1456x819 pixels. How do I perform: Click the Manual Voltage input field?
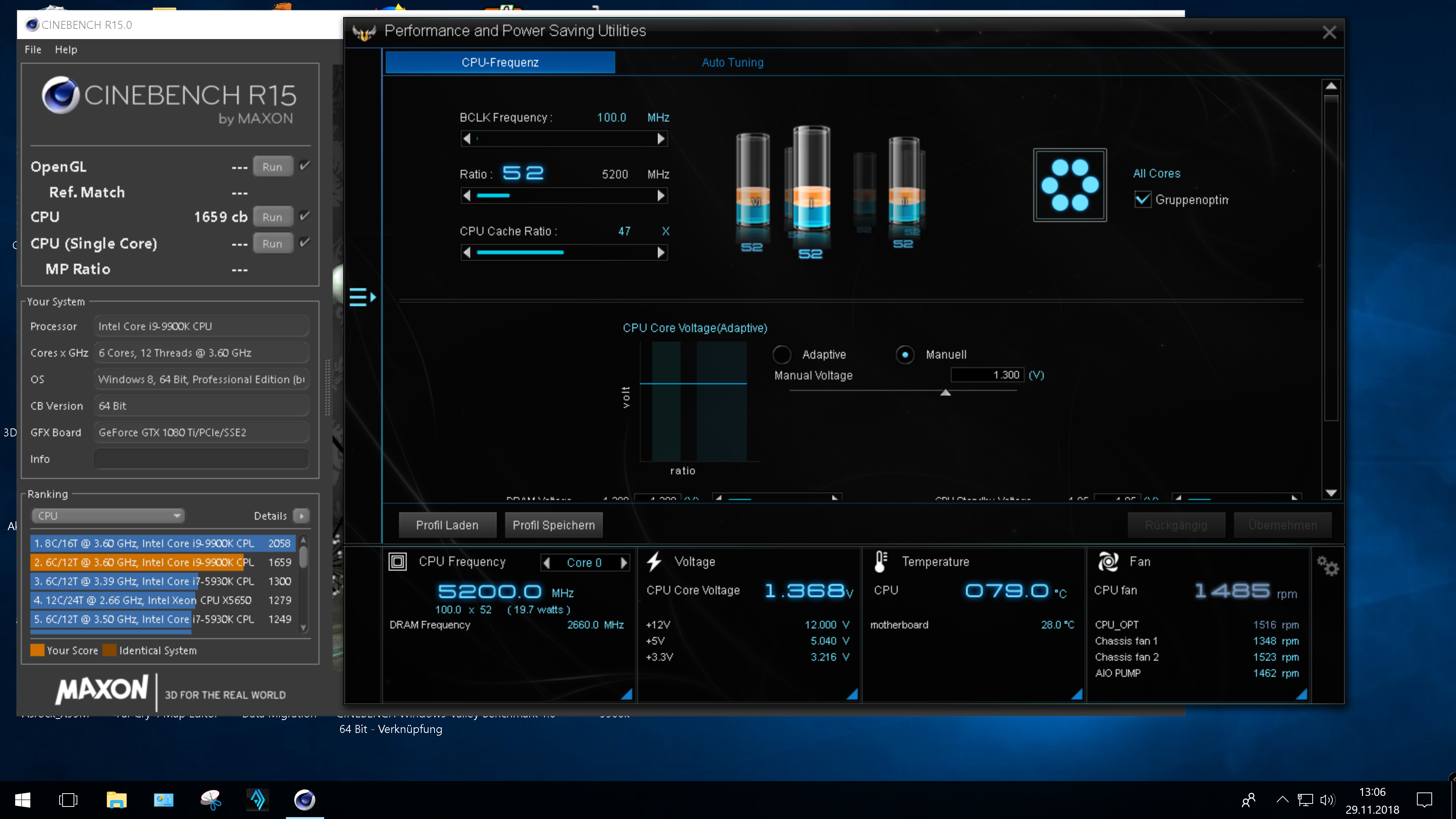(x=987, y=375)
